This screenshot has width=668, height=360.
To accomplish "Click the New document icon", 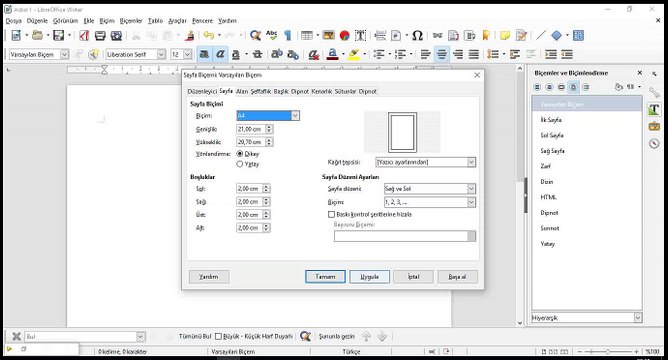I will (x=16, y=36).
